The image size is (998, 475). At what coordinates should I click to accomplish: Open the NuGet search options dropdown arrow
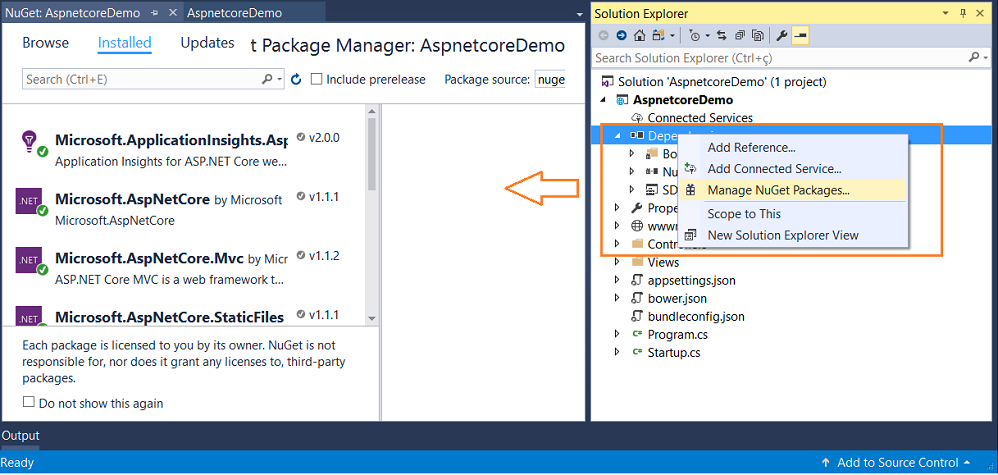(x=281, y=80)
